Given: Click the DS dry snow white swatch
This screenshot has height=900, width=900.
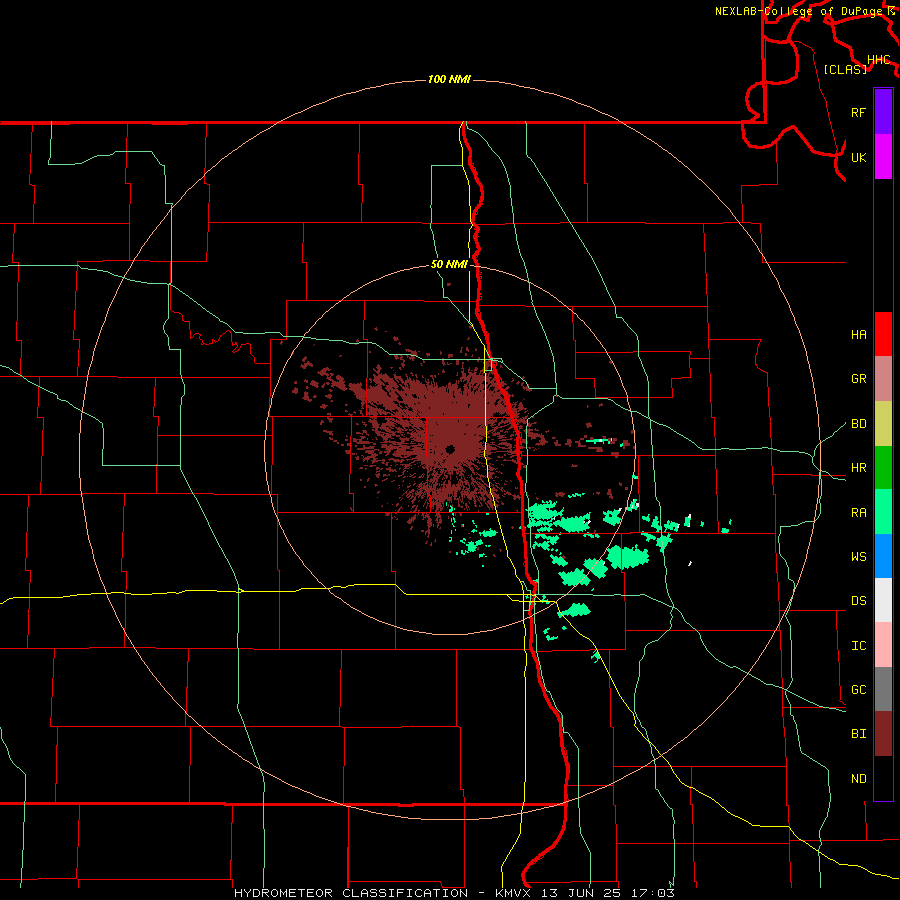Looking at the screenshot, I should [x=883, y=600].
